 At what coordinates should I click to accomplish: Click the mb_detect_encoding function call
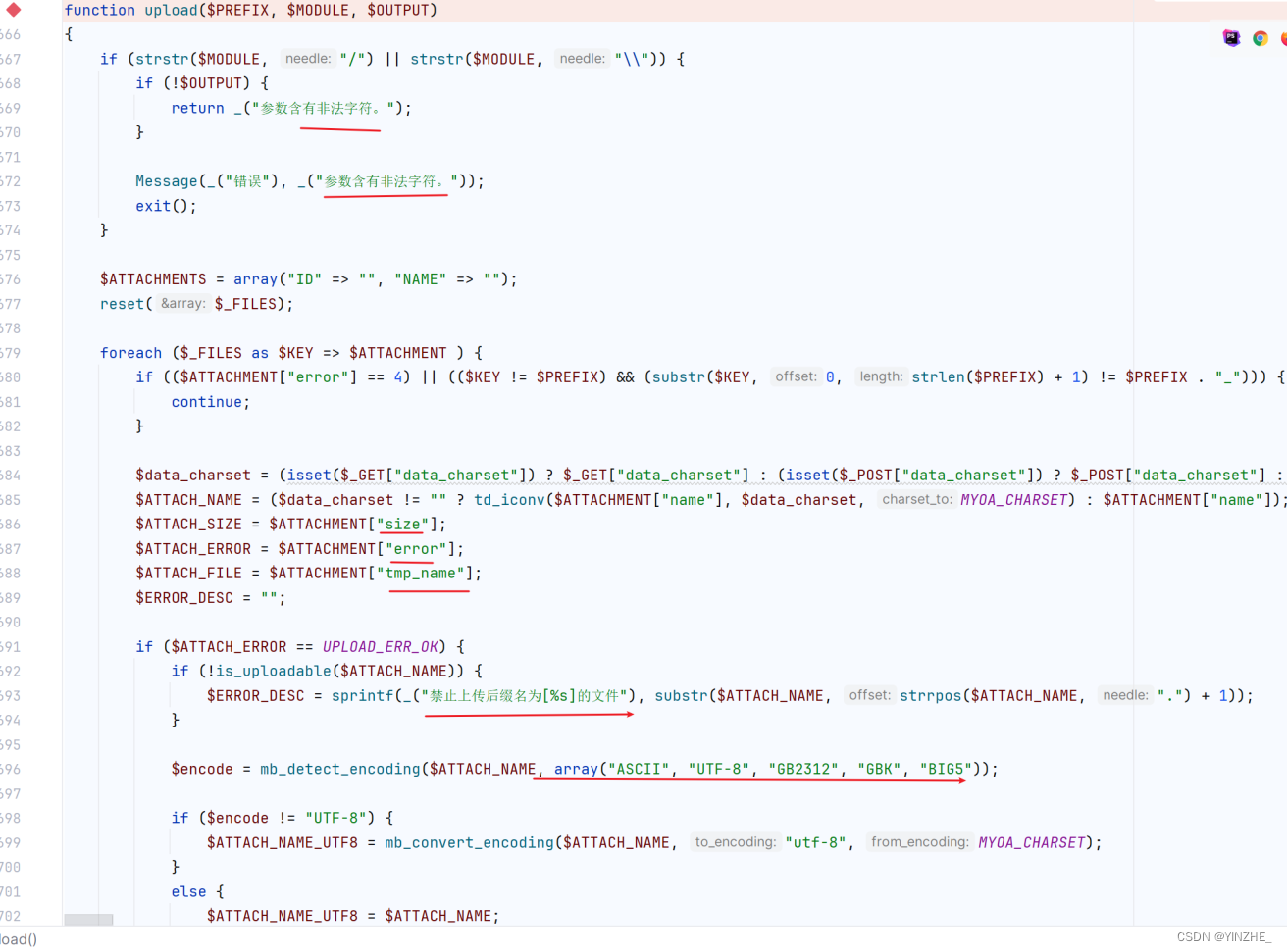coord(340,770)
